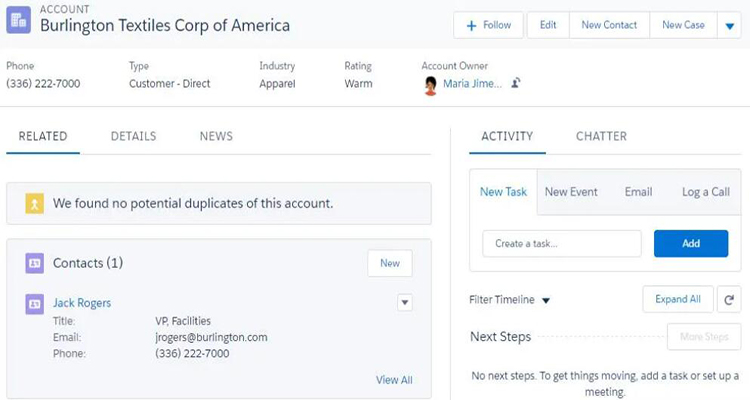The height and width of the screenshot is (400, 750).
Task: Open the Contacts (1) related list heading
Action: 88,263
